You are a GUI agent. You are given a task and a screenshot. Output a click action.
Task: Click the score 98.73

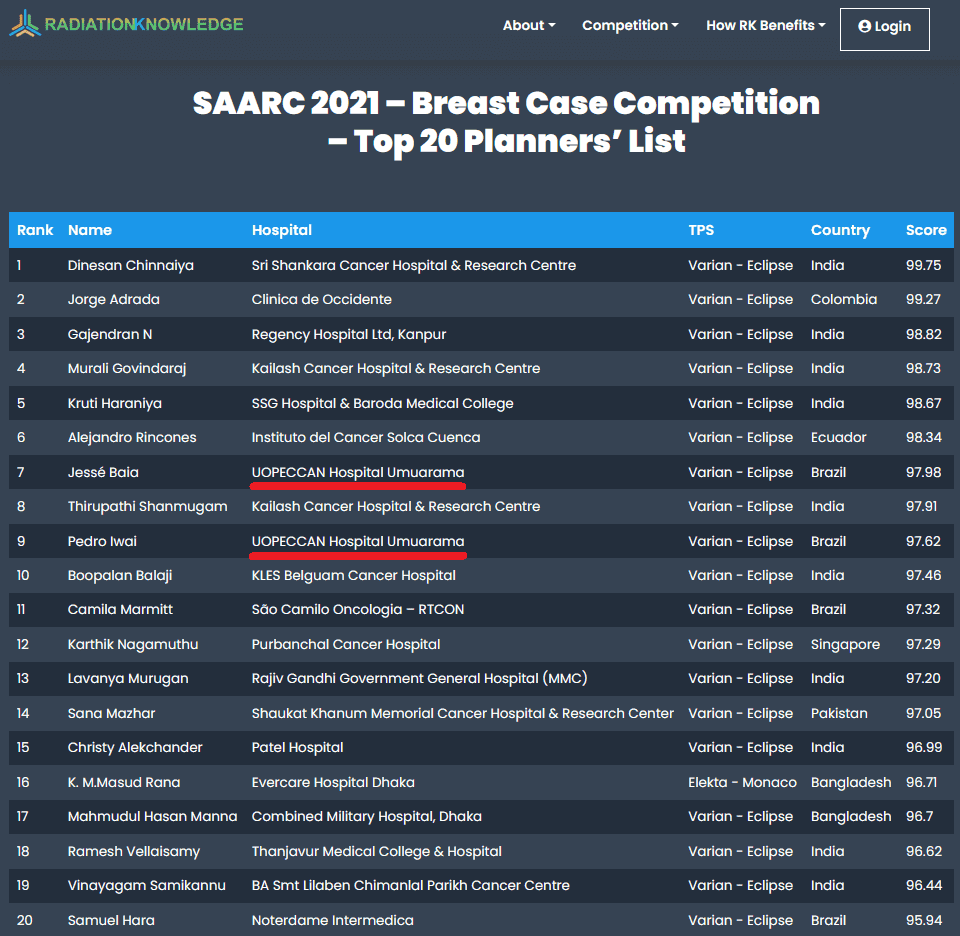coord(923,369)
